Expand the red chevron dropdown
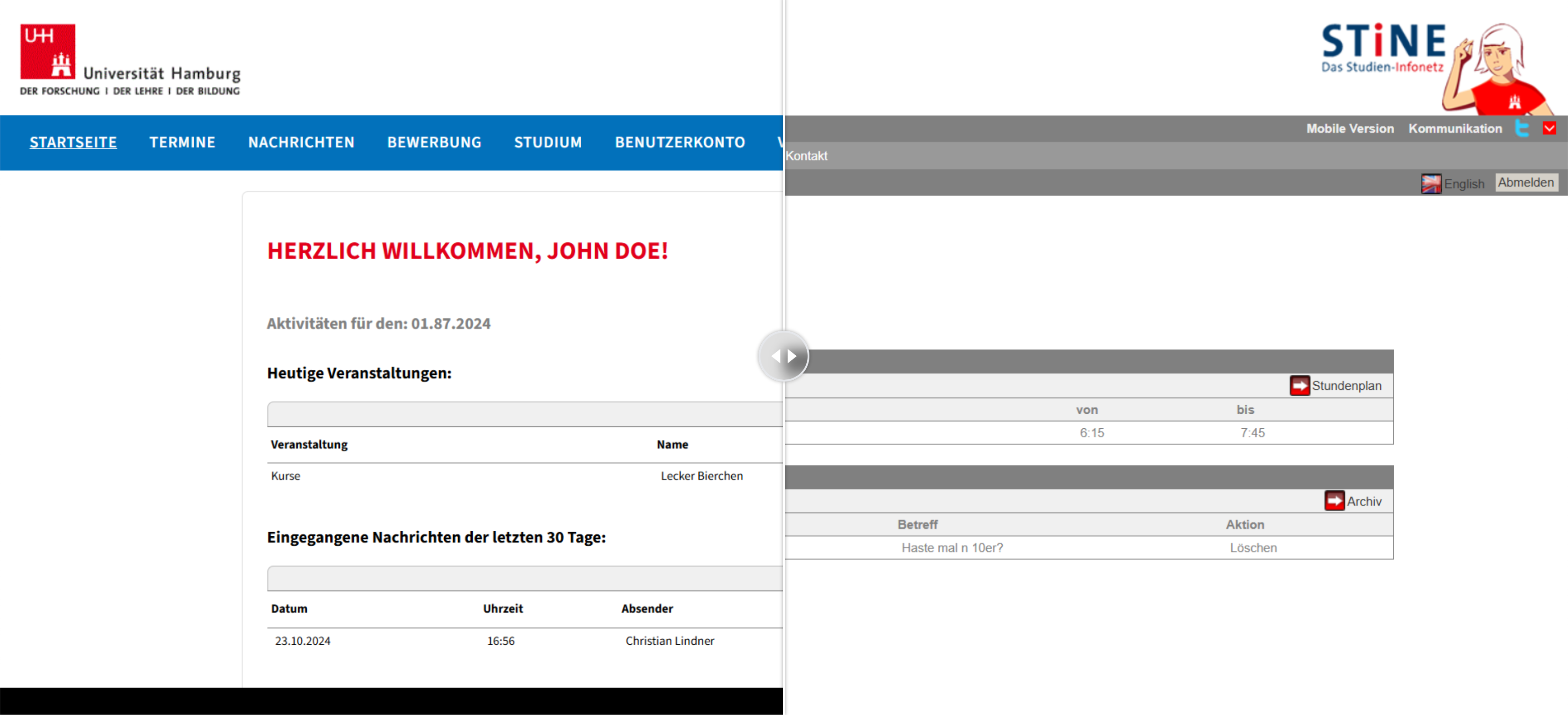Image resolution: width=1568 pixels, height=715 pixels. point(1549,128)
